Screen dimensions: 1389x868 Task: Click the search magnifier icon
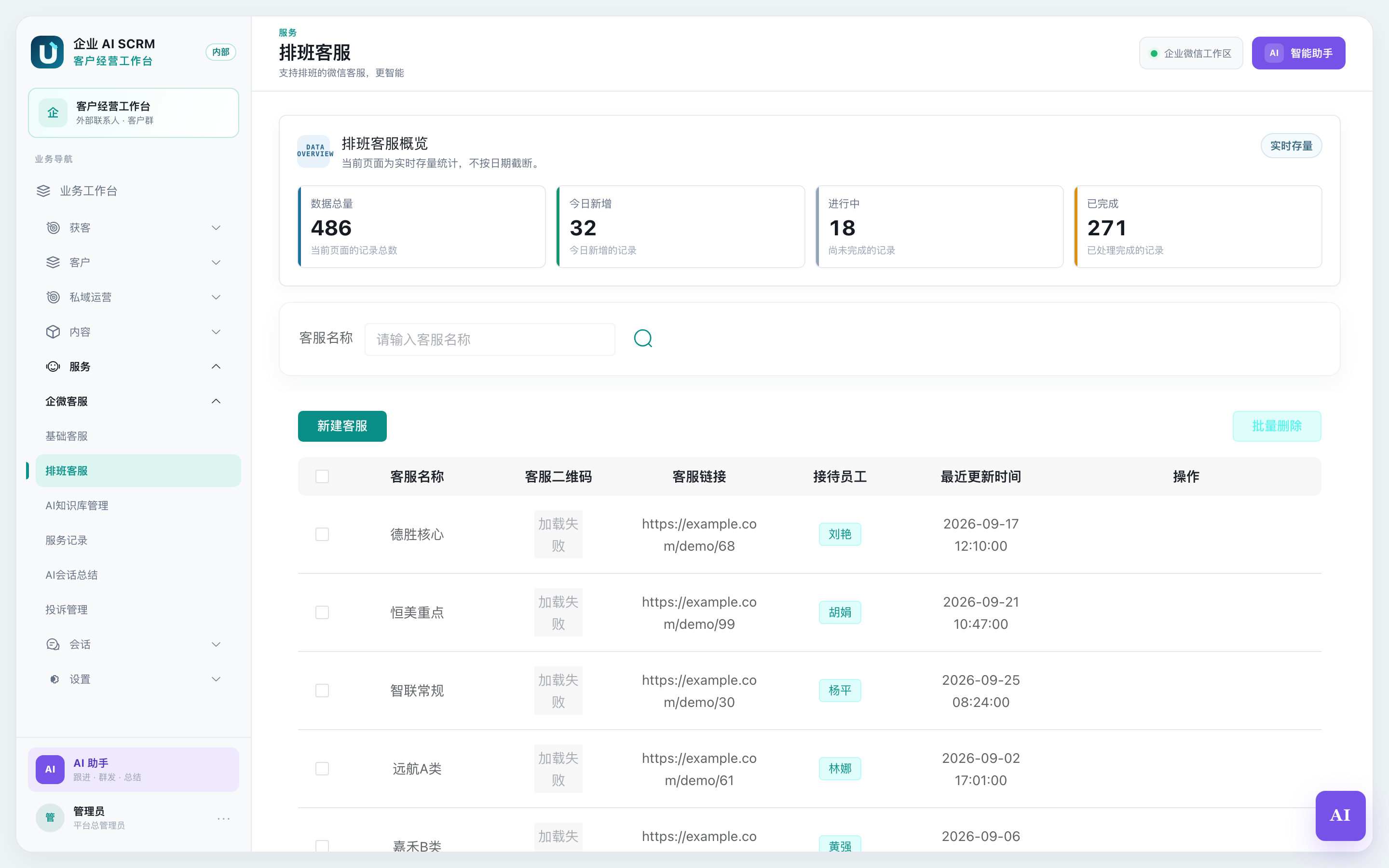coord(643,339)
